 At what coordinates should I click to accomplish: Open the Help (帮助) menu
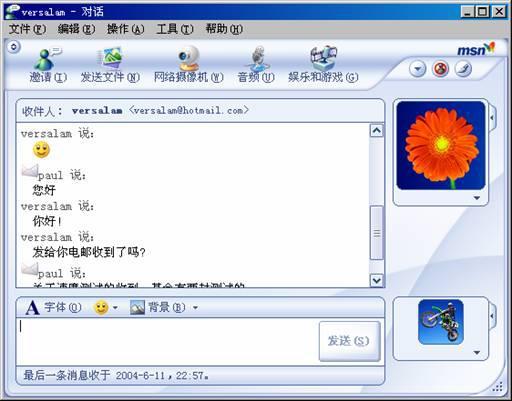coord(224,29)
